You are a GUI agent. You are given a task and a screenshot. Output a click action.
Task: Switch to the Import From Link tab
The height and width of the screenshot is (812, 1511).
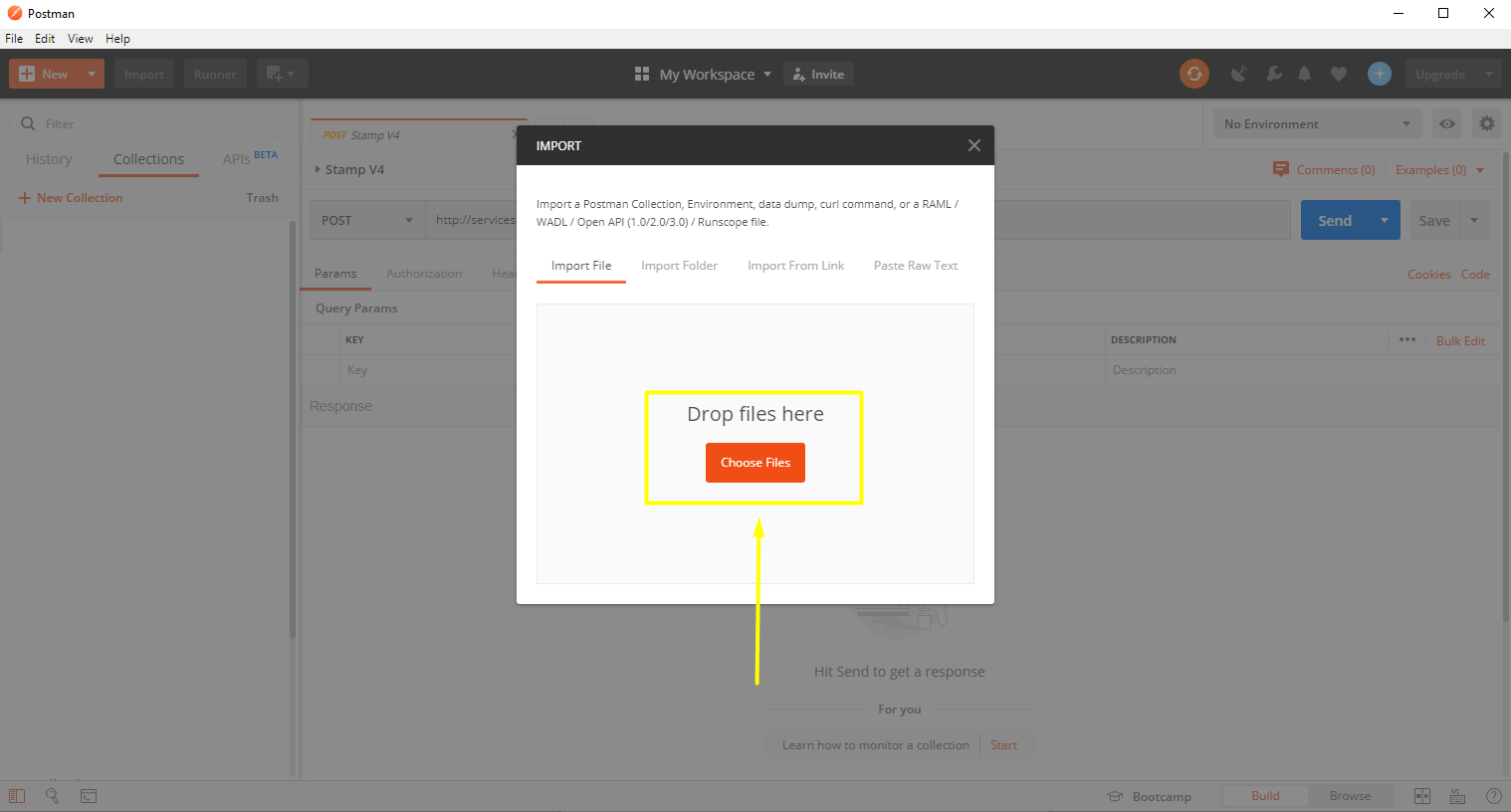pyautogui.click(x=795, y=265)
